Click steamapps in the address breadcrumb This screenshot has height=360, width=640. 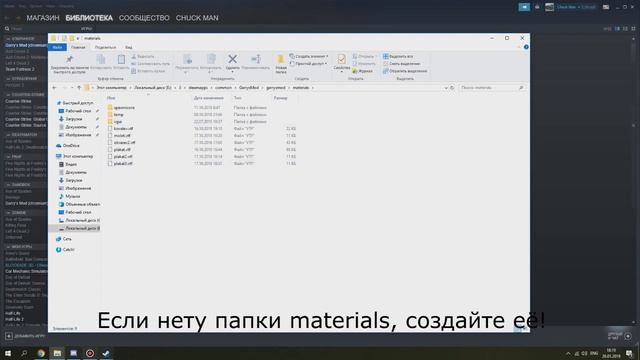(x=198, y=88)
